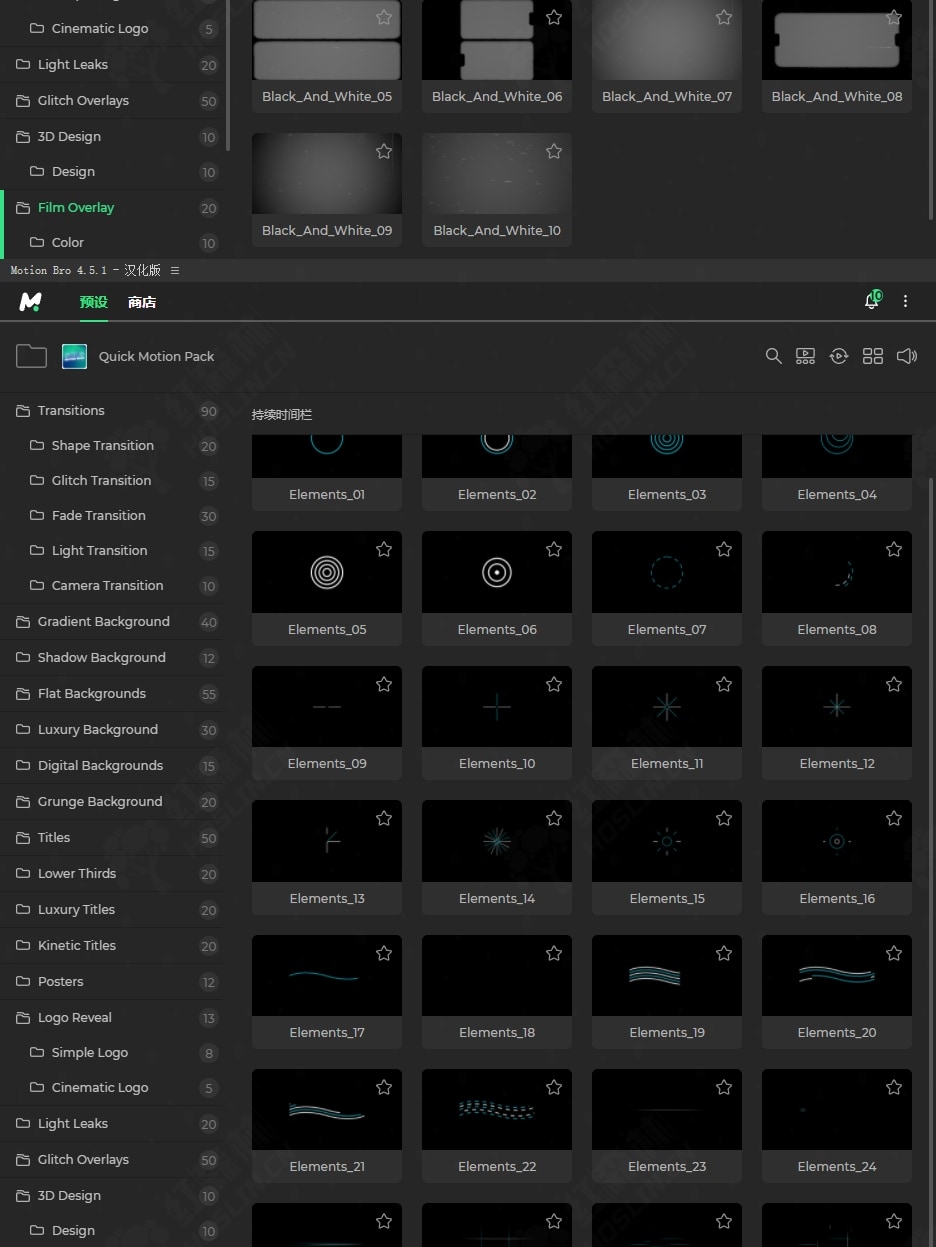Favorite Elements_07 with its star icon

(724, 549)
